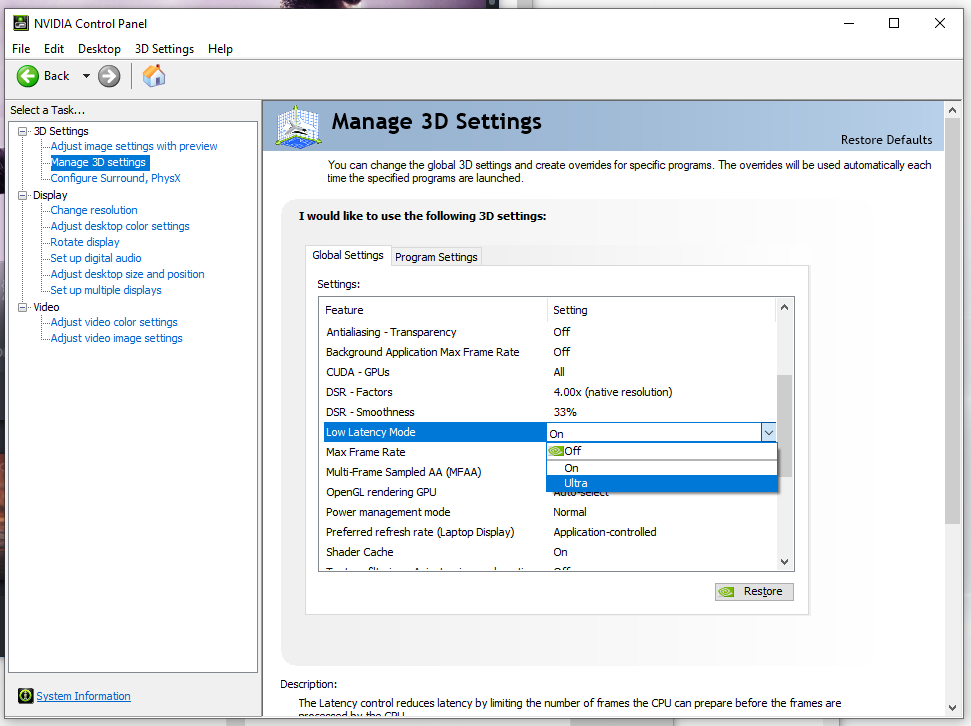Open Change resolution in the task tree
Image resolution: width=971 pixels, height=726 pixels.
tap(94, 210)
